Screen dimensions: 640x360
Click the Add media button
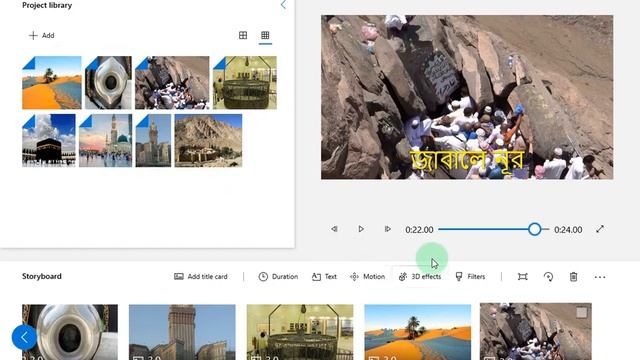pos(41,36)
